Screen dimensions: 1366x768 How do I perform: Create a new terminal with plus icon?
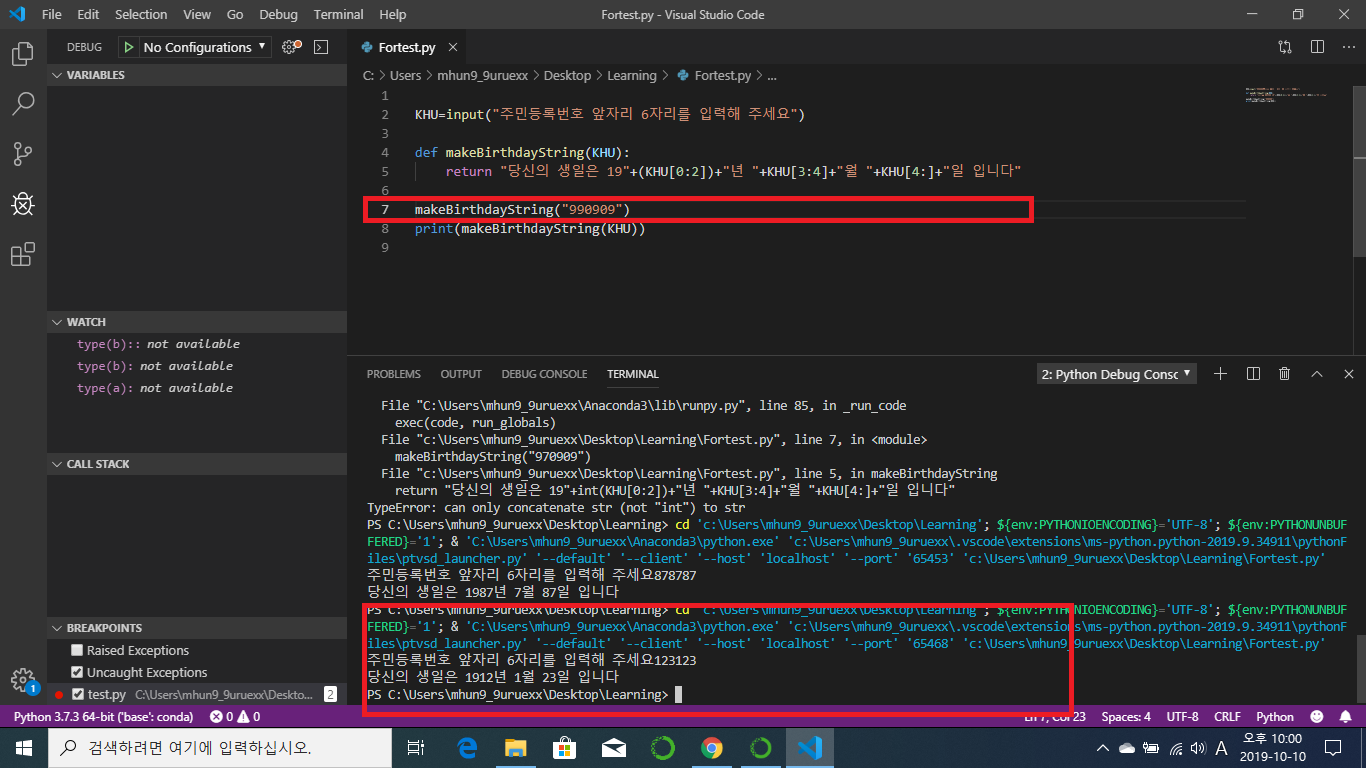click(x=1220, y=374)
